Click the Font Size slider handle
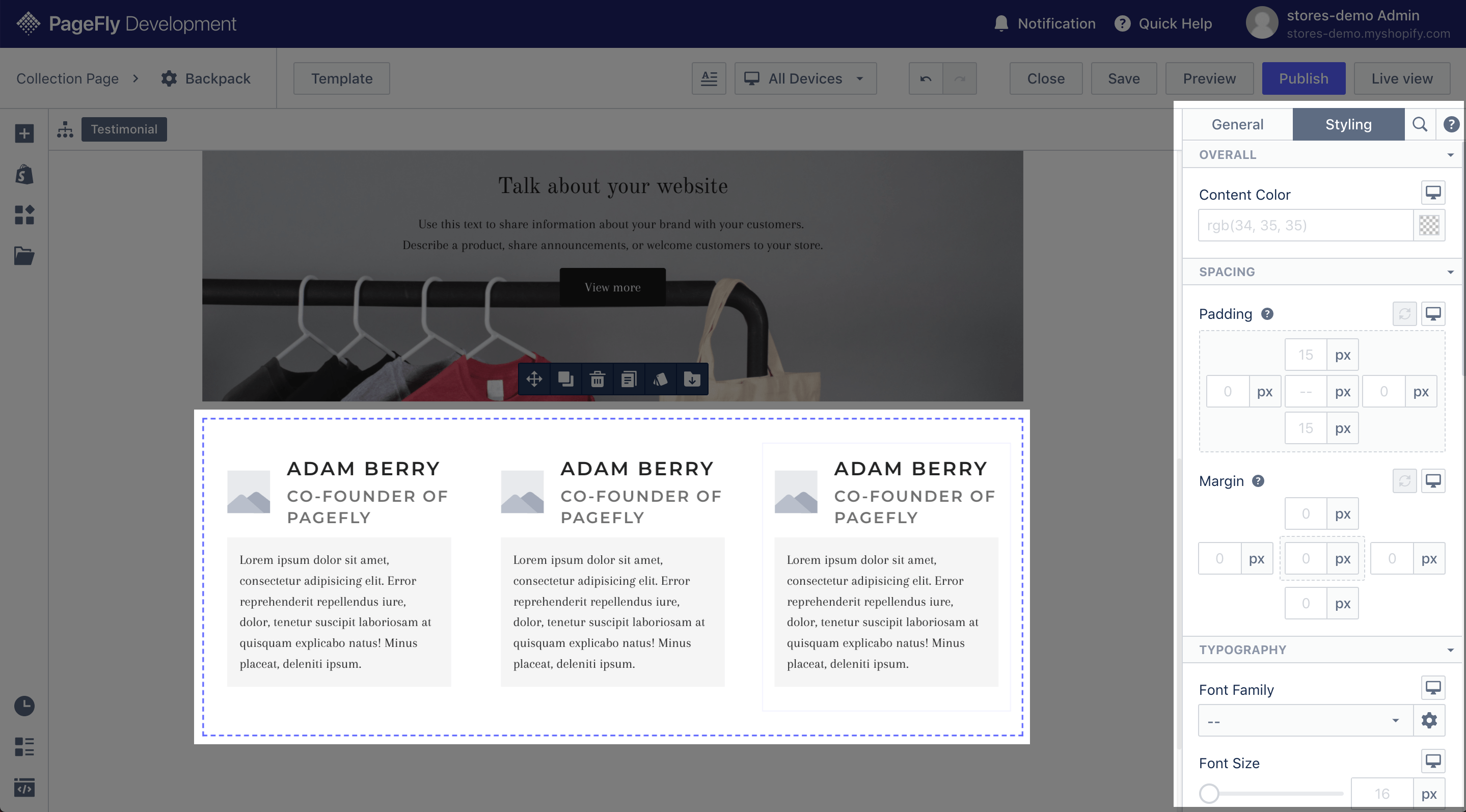The image size is (1466, 812). coord(1209,793)
